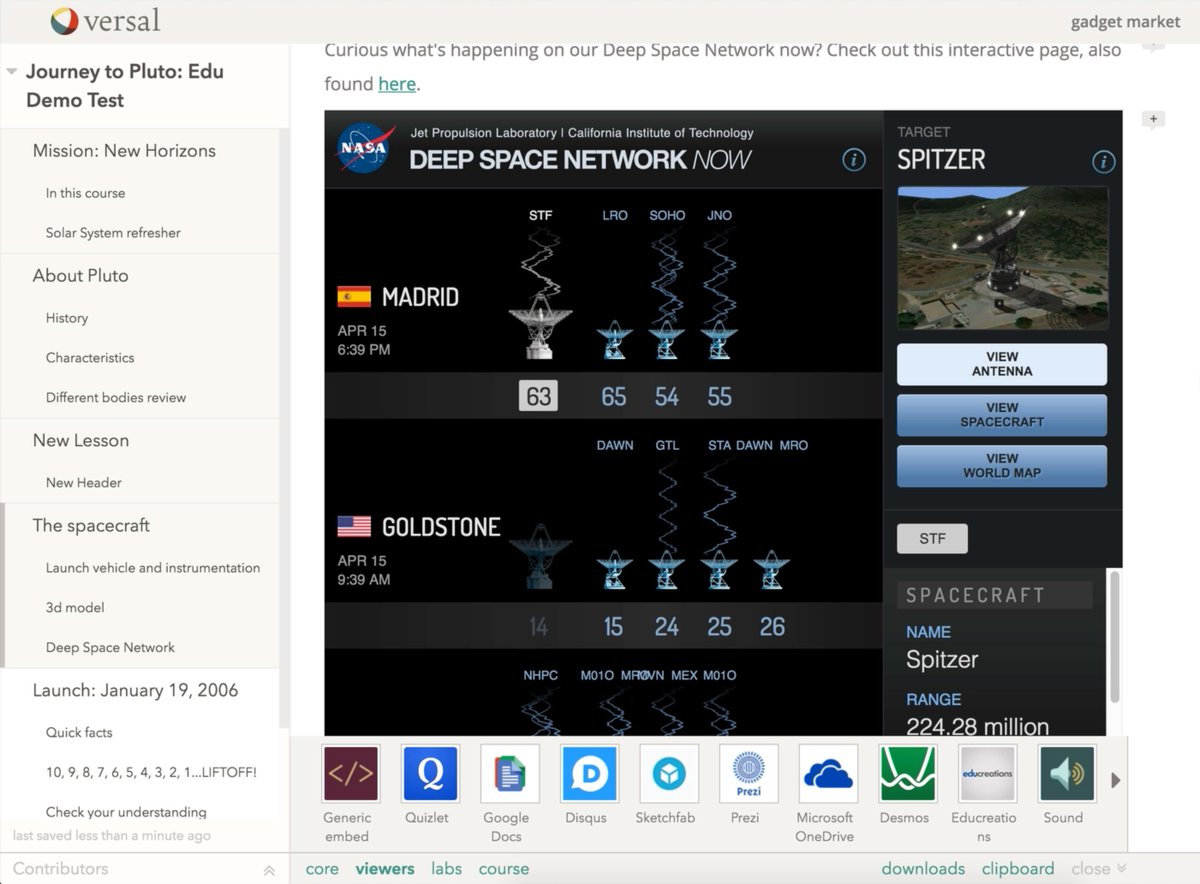Click the Spitzer antenna thumbnail image
Image resolution: width=1200 pixels, height=884 pixels.
[x=1002, y=258]
